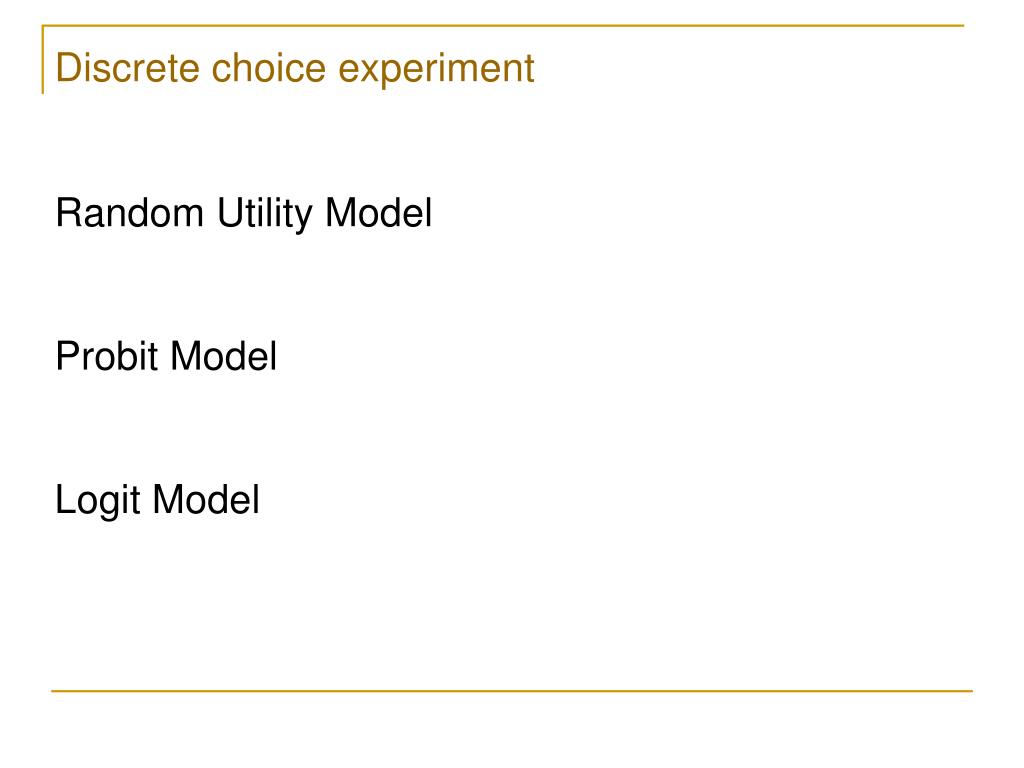Click Model after the word Probit
This screenshot has width=1024, height=768.
(x=224, y=357)
